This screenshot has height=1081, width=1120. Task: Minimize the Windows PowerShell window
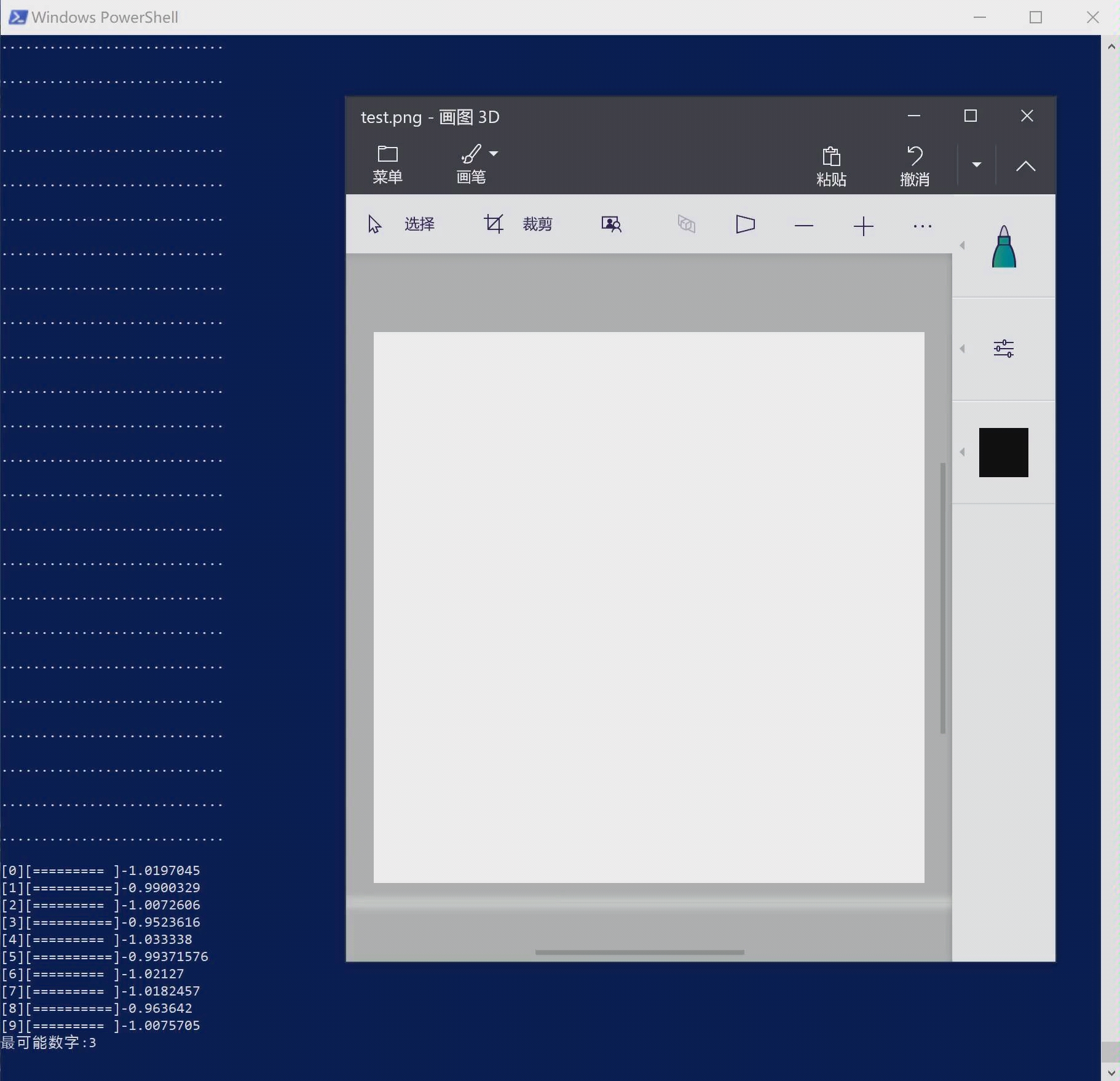pyautogui.click(x=980, y=17)
